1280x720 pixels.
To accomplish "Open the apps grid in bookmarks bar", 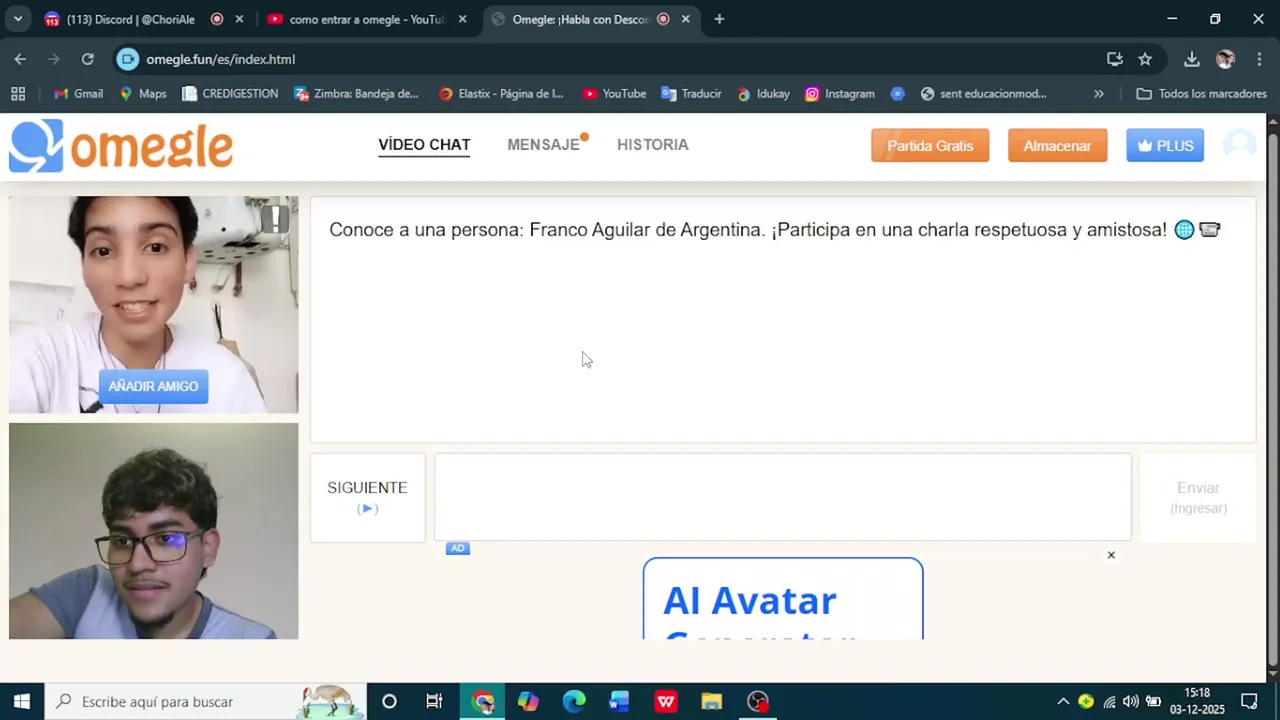I will [x=18, y=93].
